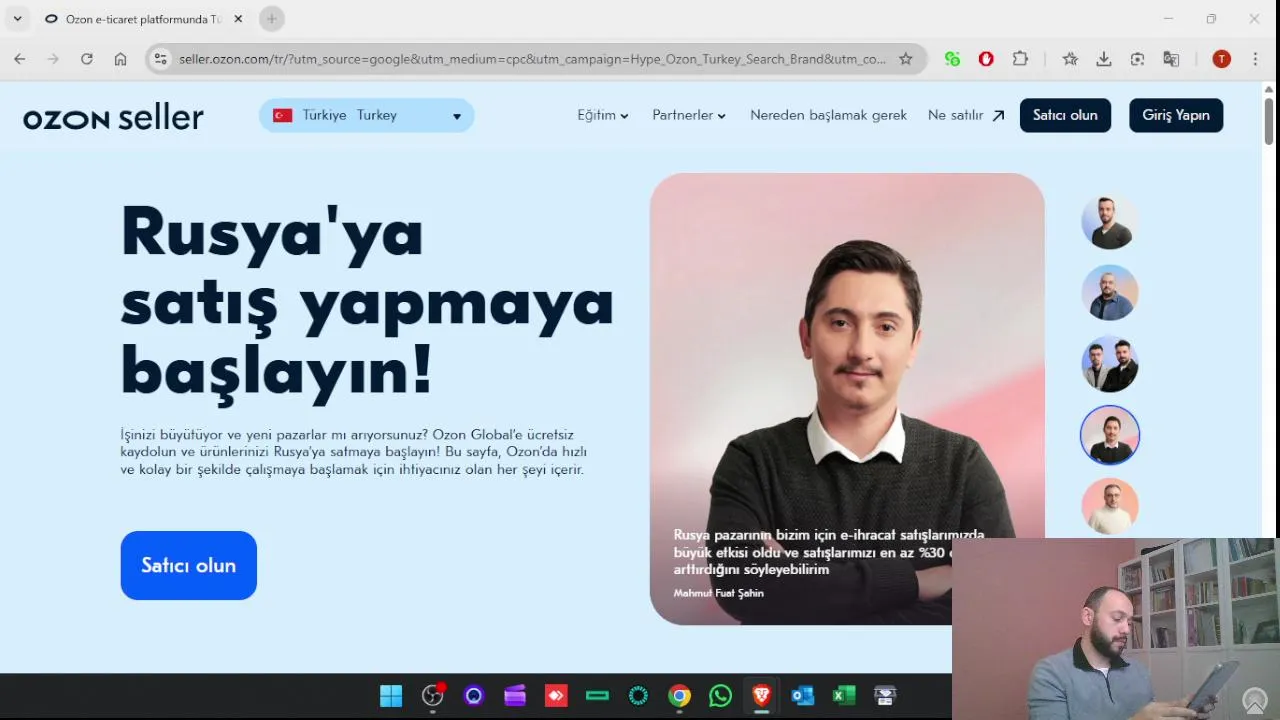Go back to the previous page
Screen dimensions: 1280x720
[x=20, y=59]
